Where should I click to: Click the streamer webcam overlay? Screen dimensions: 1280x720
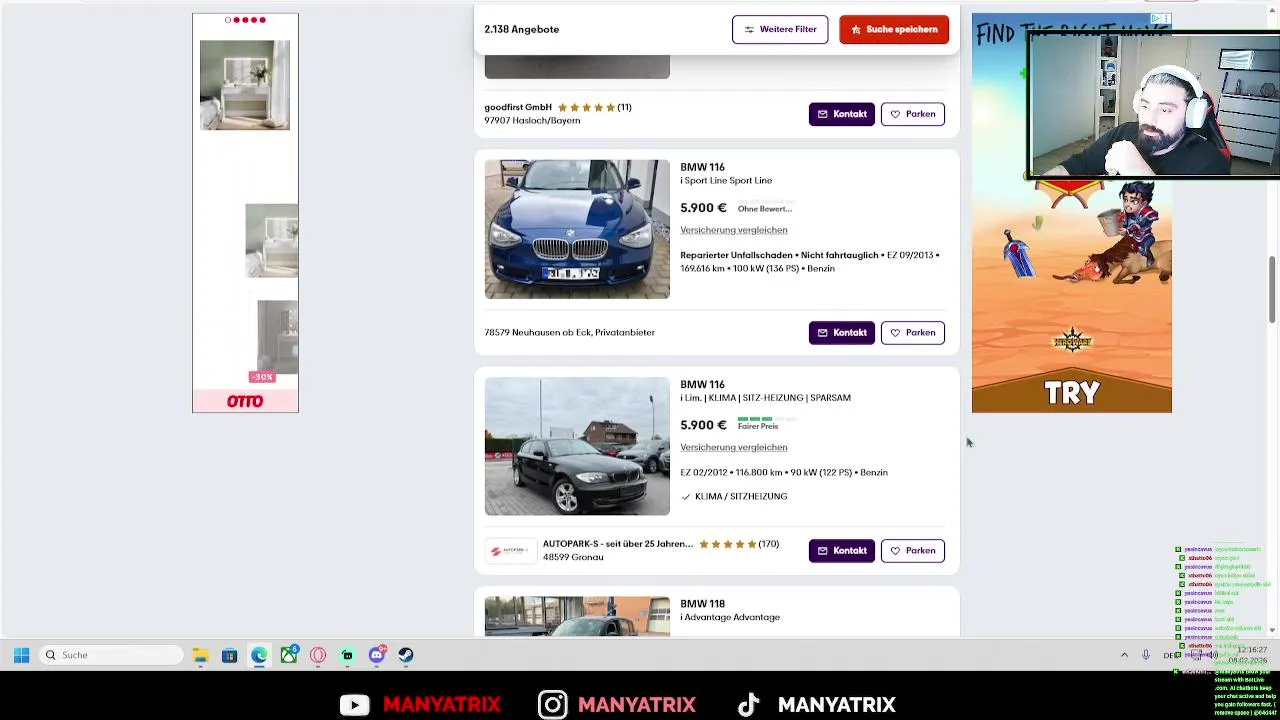pos(1154,107)
